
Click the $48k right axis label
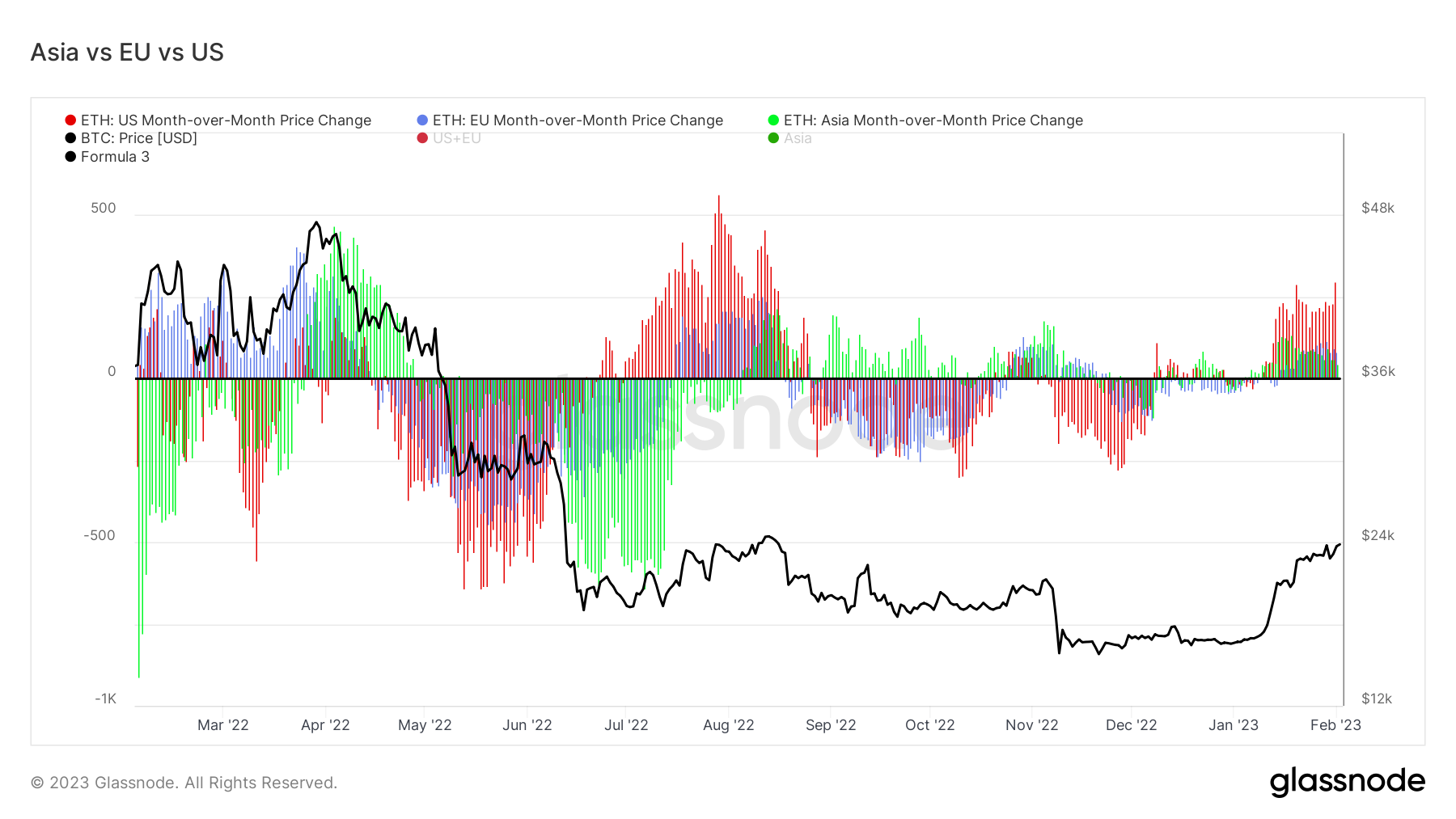click(1378, 208)
